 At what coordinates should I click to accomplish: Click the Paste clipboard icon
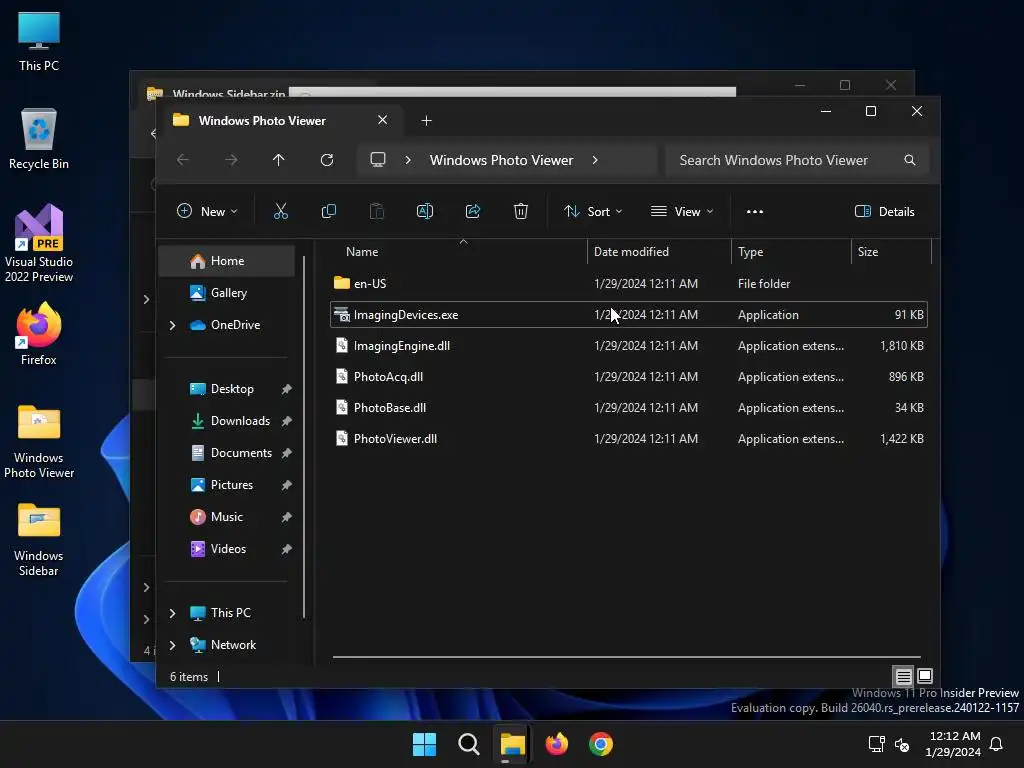click(377, 212)
